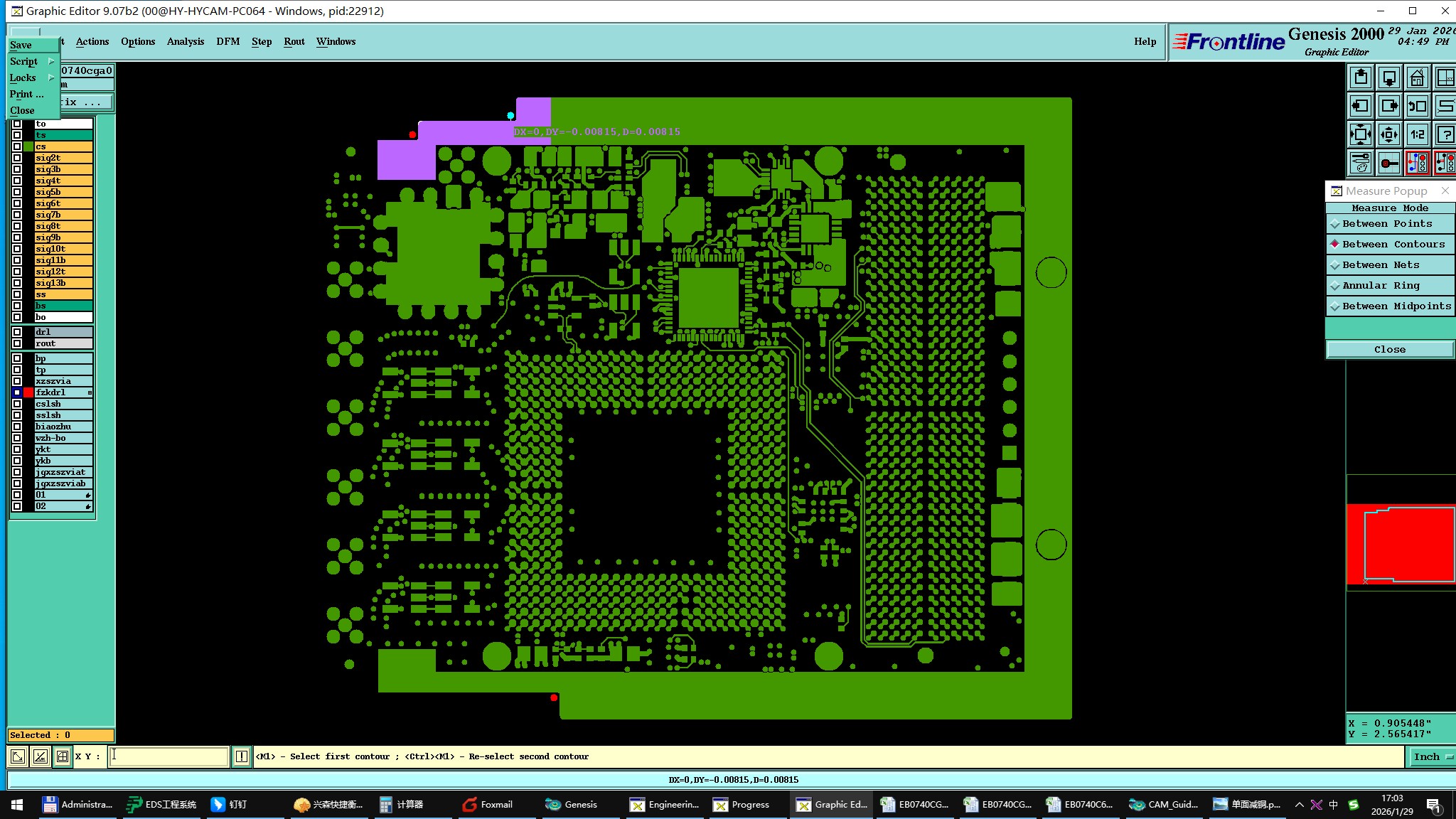Open the Inch units dropdown
This screenshot has width=1456, height=819.
[x=1431, y=756]
